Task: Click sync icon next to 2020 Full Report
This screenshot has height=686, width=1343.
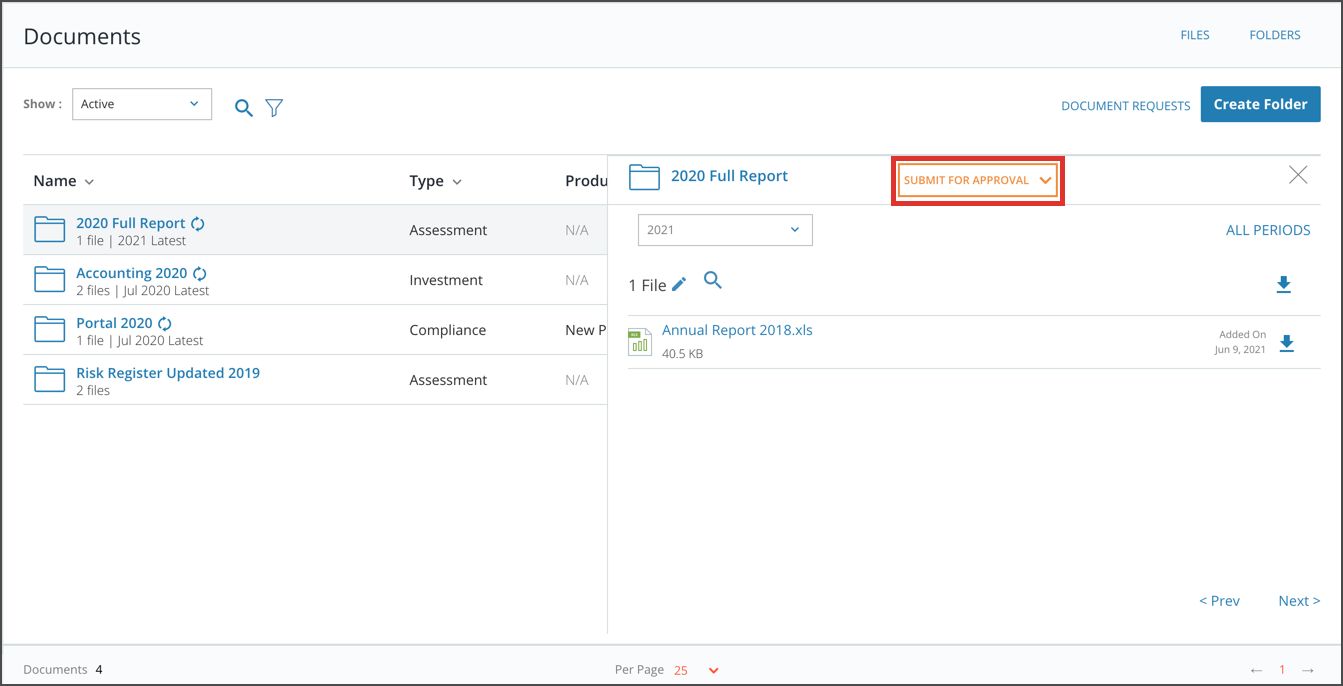Action: [198, 224]
